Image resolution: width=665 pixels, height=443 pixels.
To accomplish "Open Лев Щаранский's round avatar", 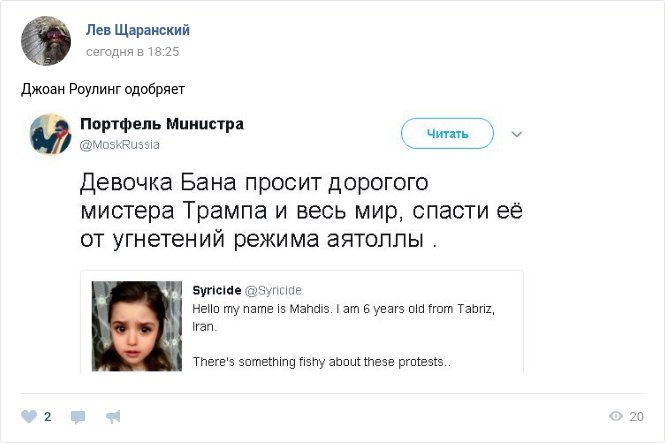I will coord(46,41).
